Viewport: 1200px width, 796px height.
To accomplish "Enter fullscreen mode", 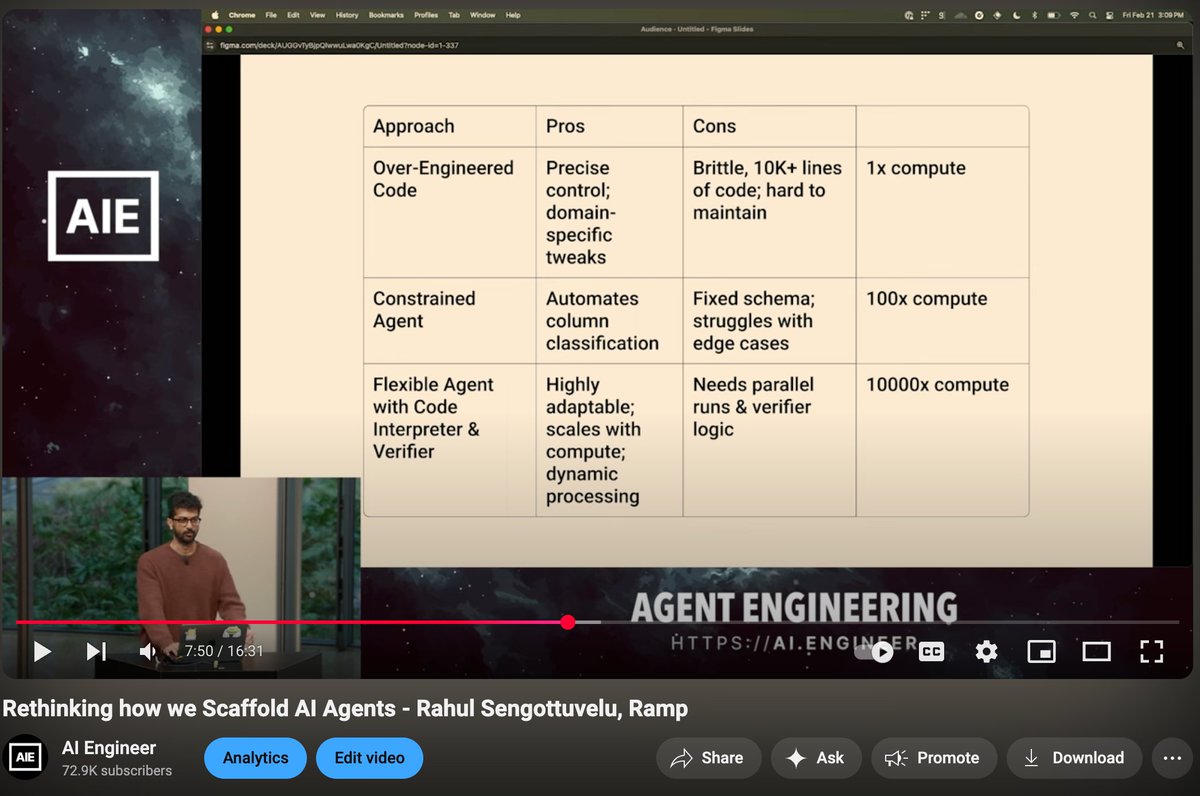I will (1151, 652).
